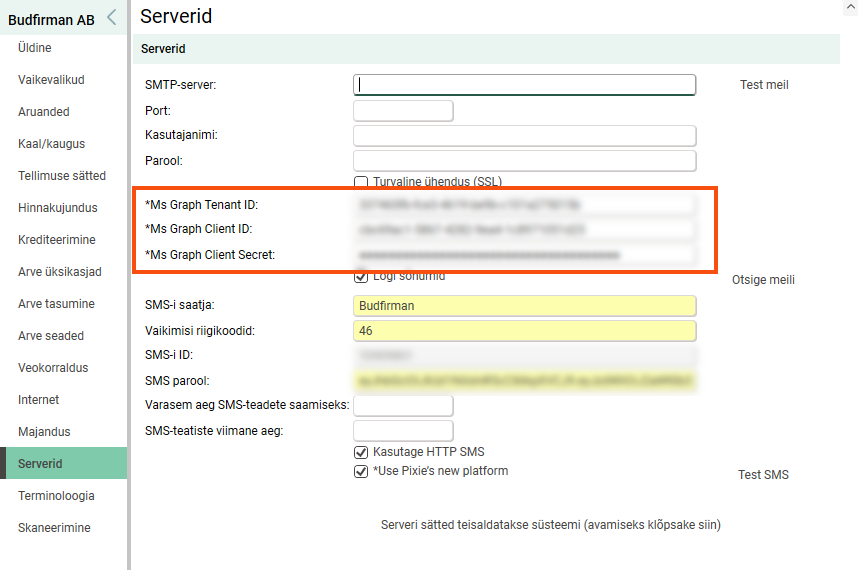858x570 pixels.
Task: Click the Test meil button
Action: tap(764, 85)
